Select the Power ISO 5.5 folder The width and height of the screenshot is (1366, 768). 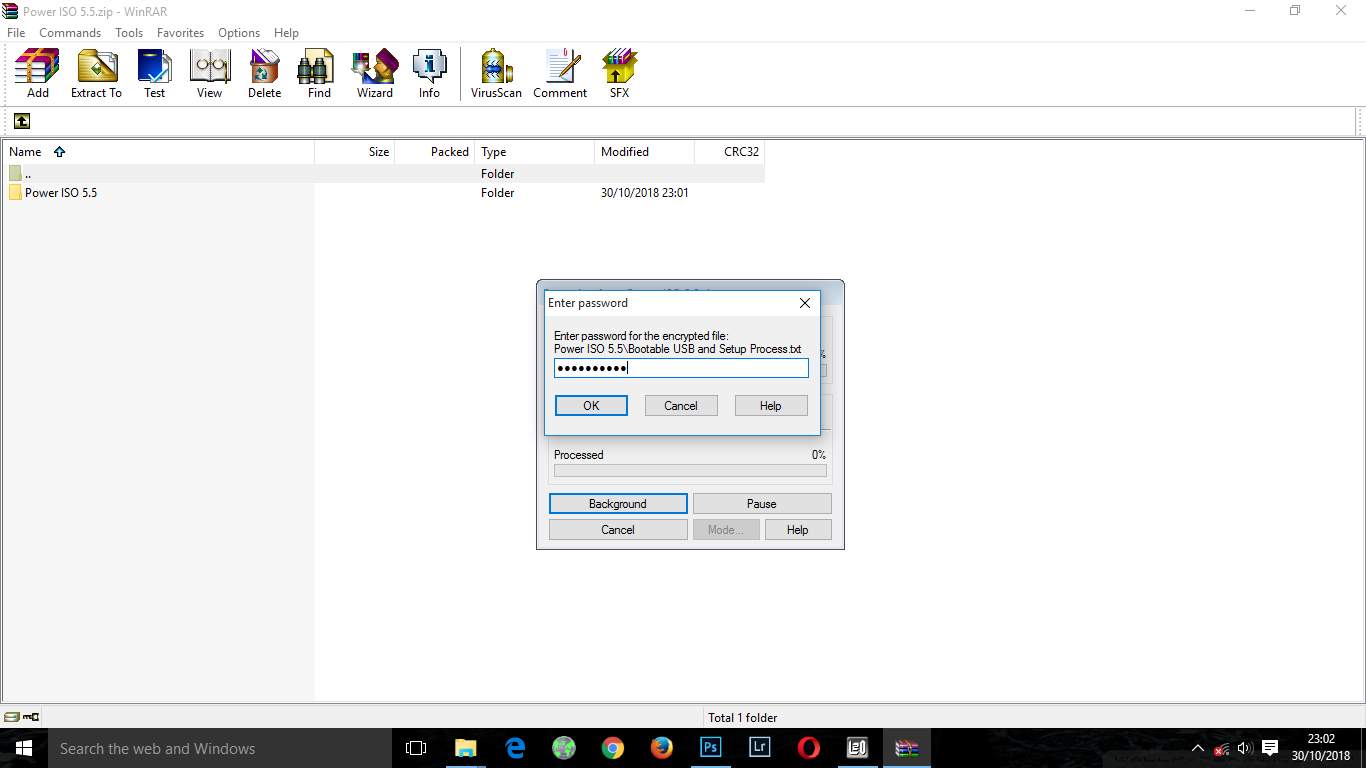pyautogui.click(x=61, y=193)
